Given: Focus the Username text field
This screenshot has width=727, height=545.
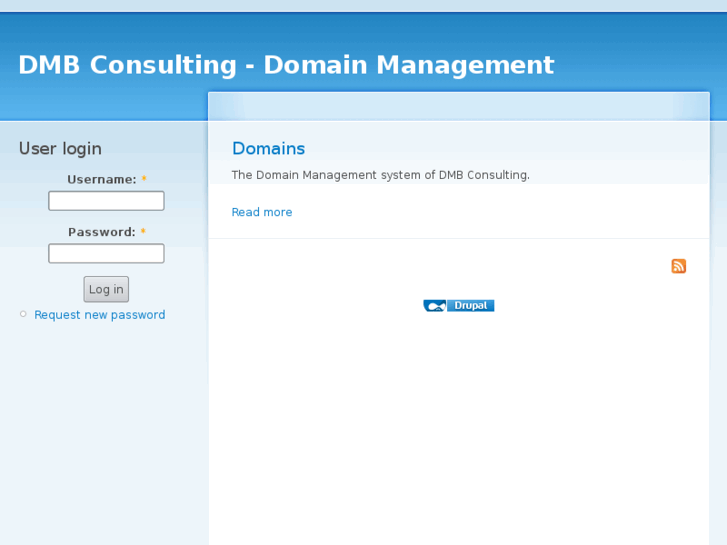Looking at the screenshot, I should click(x=106, y=201).
